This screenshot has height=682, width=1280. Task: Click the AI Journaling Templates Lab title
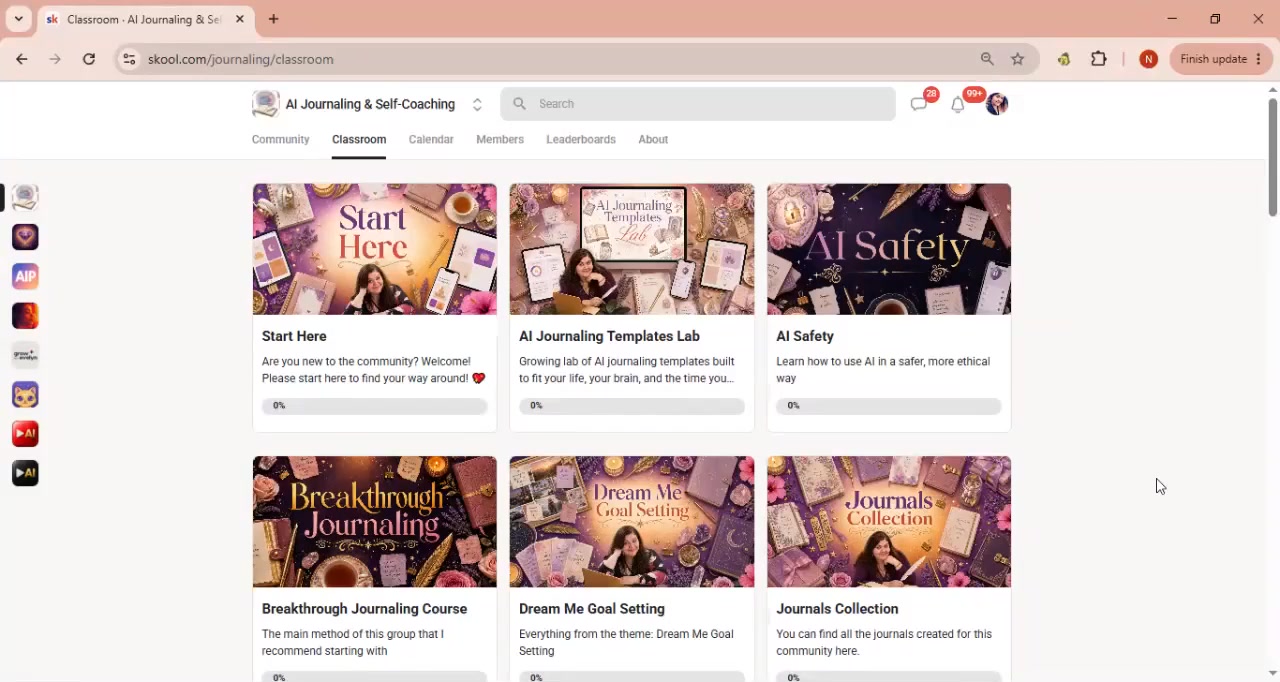(x=609, y=336)
